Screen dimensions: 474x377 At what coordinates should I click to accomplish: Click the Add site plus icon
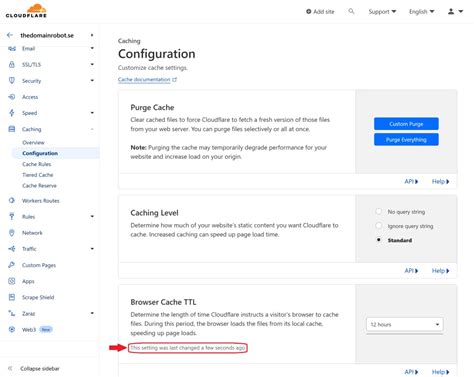309,11
